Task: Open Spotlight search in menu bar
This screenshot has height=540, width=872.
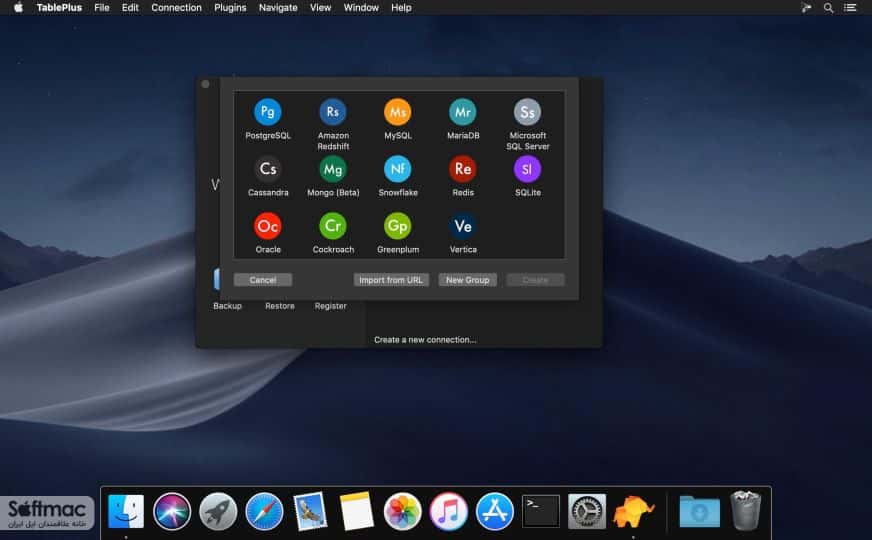Action: tap(828, 8)
